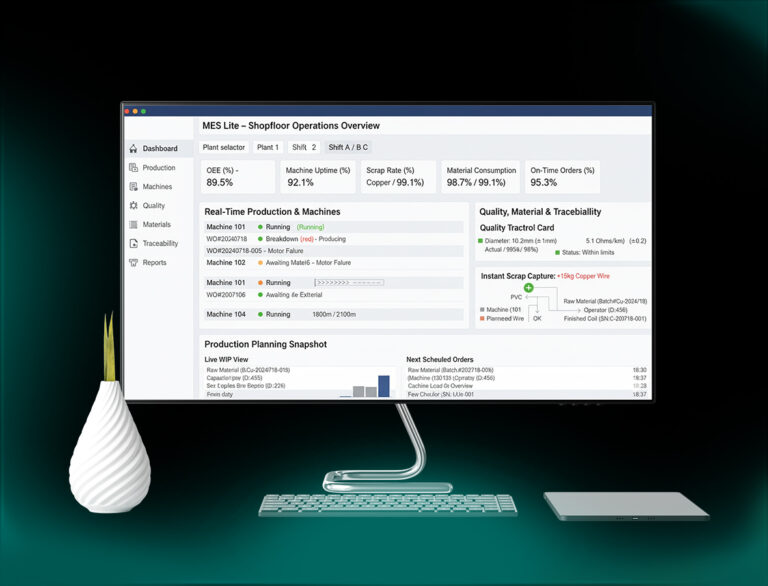
Task: Click the Reports trophy icon
Action: pyautogui.click(x=133, y=262)
